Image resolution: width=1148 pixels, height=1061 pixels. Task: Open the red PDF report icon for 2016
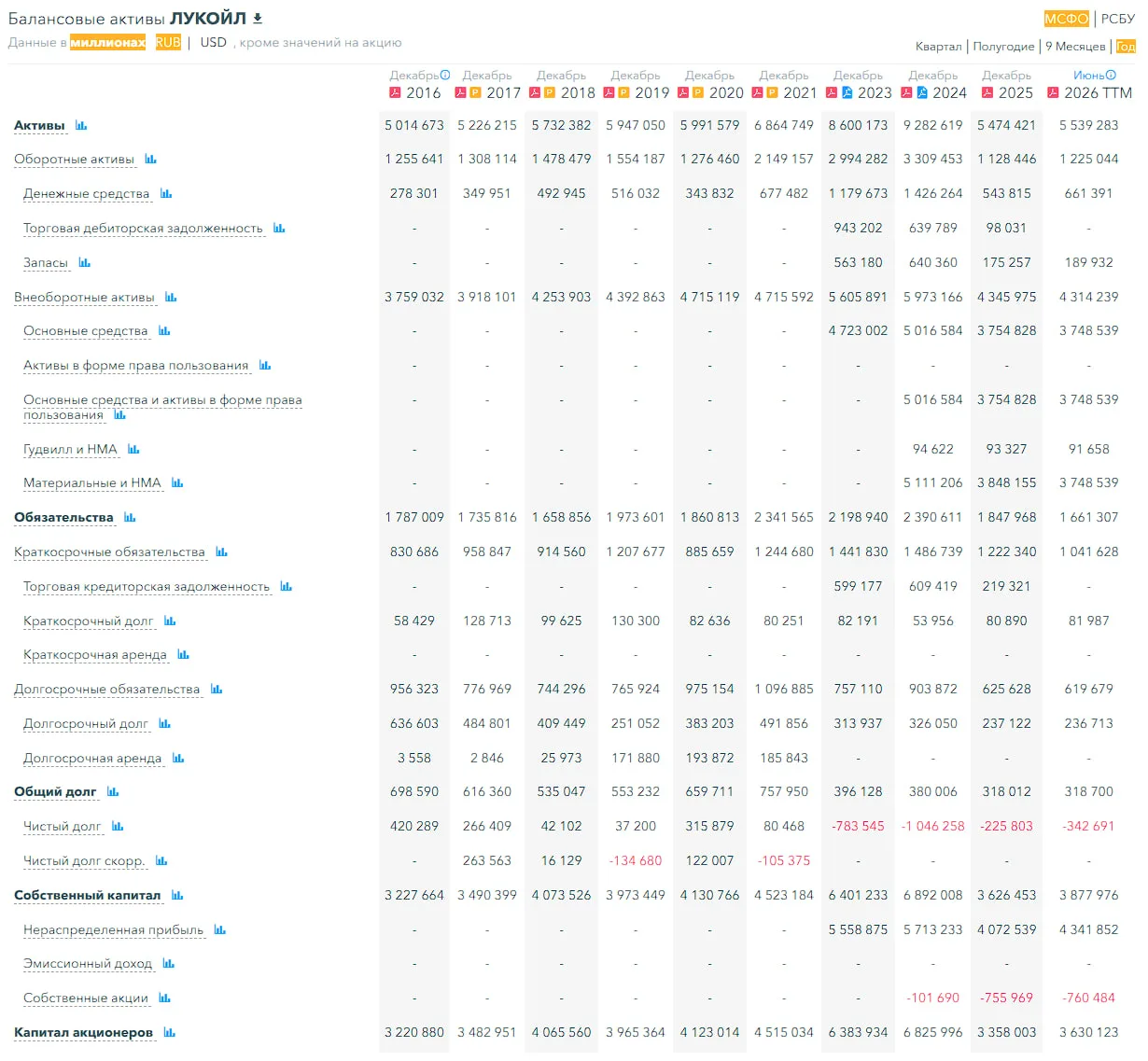pos(395,92)
